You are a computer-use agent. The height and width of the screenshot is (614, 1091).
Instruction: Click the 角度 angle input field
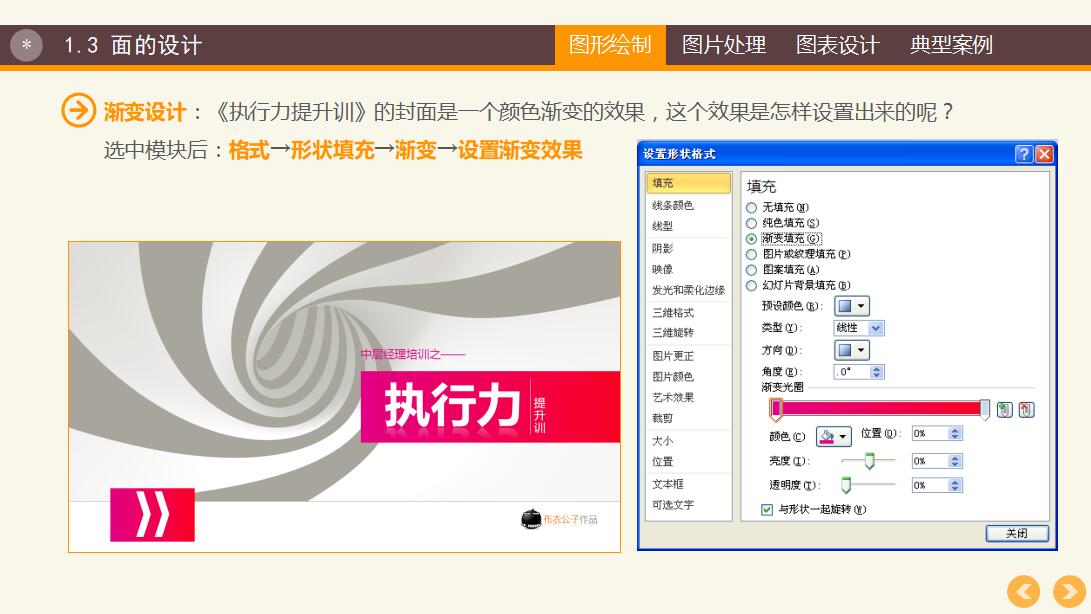(x=850, y=372)
